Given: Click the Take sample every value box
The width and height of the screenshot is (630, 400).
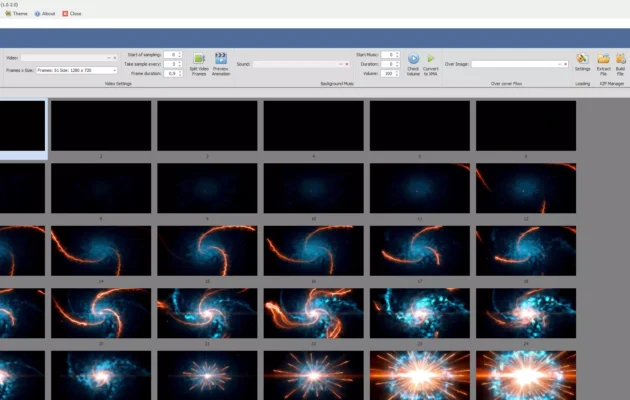Looking at the screenshot, I should [171, 64].
